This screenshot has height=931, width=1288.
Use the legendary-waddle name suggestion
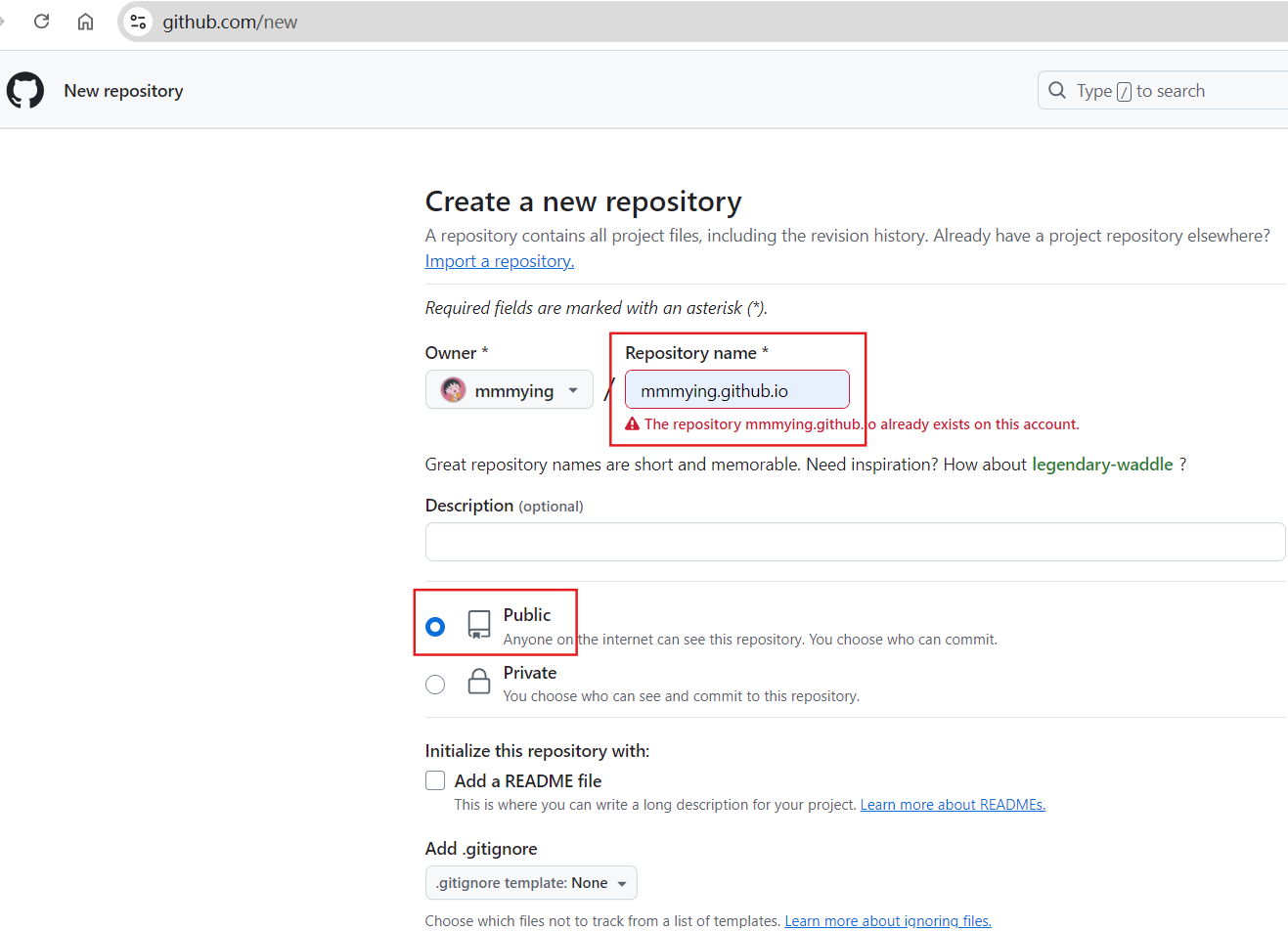[1102, 465]
